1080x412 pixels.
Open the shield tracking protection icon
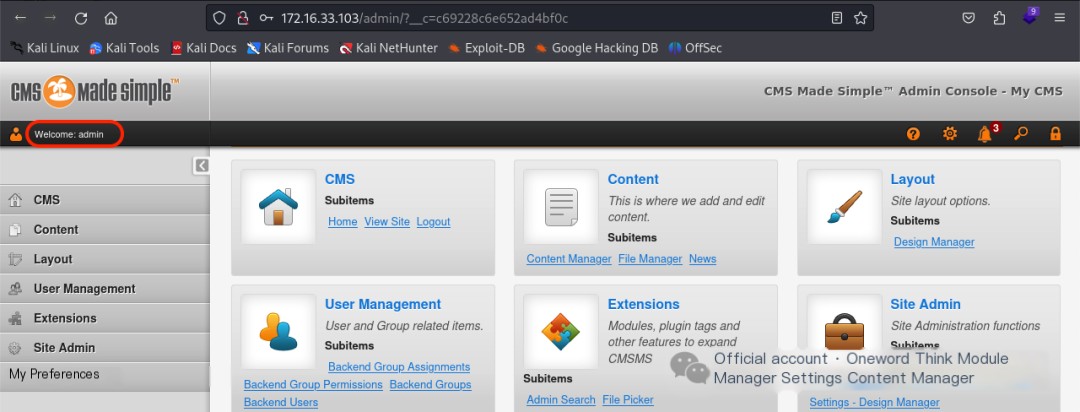(219, 18)
